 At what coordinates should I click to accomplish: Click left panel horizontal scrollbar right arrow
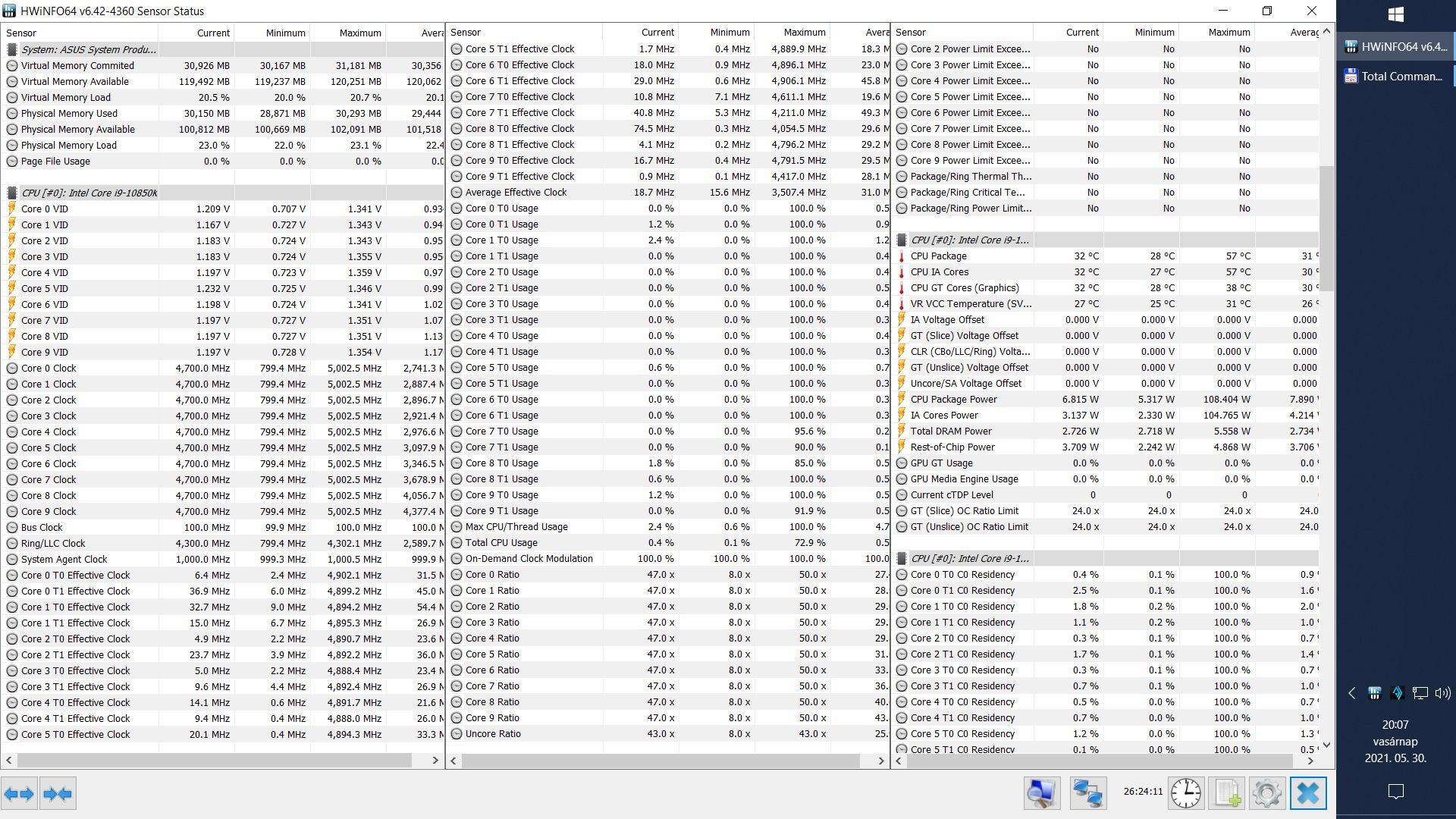point(435,760)
